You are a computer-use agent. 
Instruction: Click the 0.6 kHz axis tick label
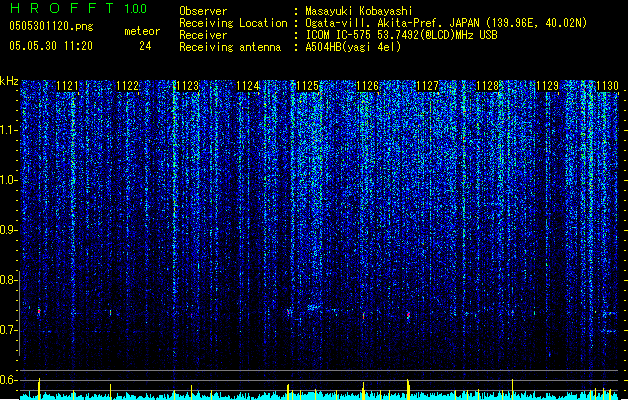click(8, 380)
